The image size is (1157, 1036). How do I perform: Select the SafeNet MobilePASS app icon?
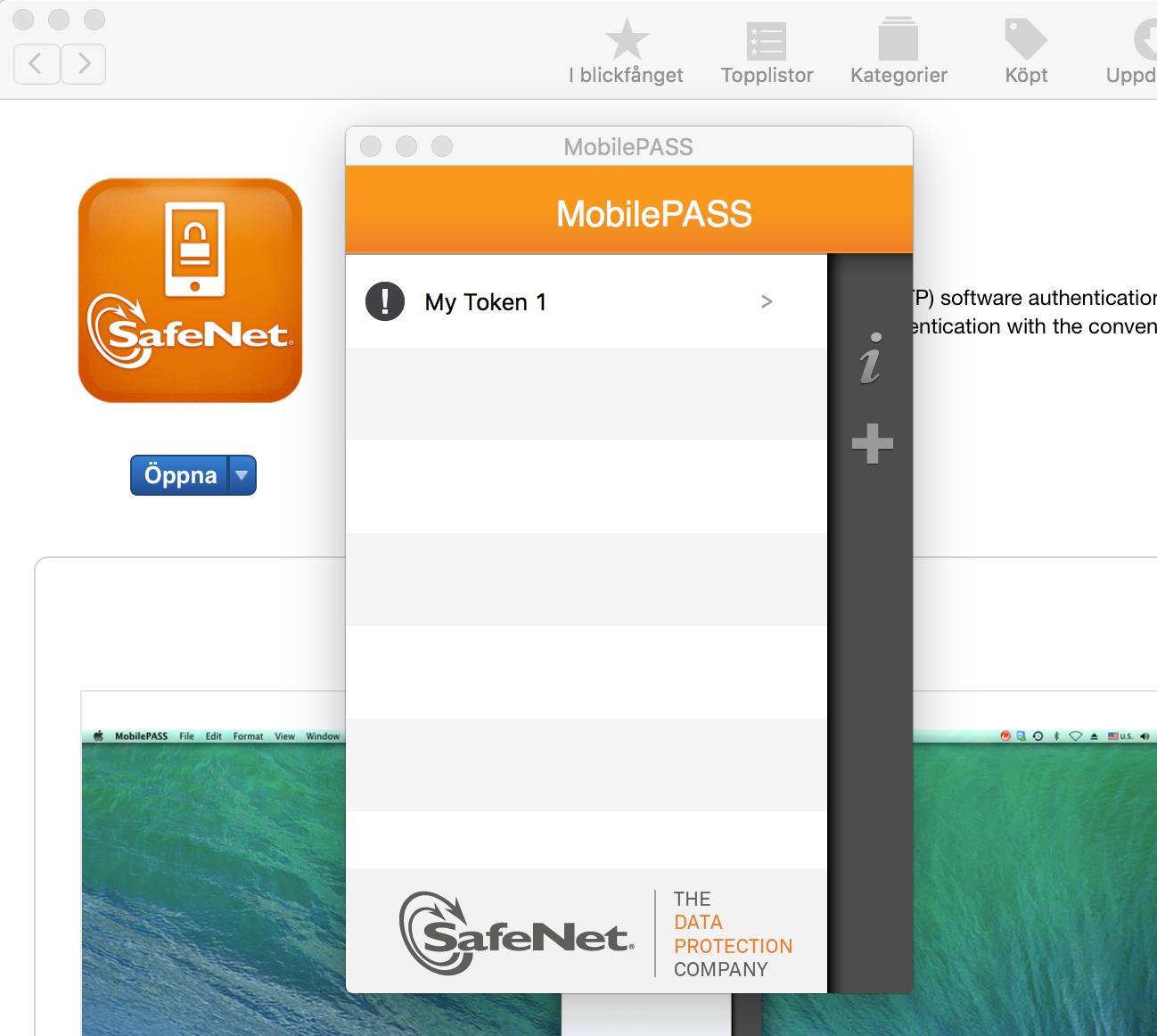[190, 291]
